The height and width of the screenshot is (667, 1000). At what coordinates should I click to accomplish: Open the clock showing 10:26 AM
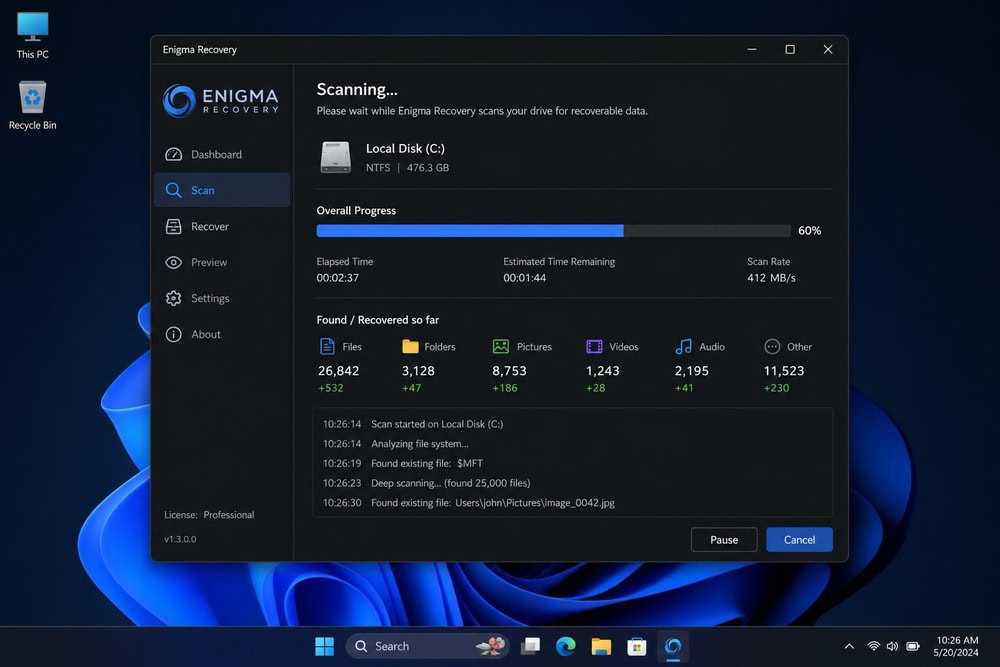tap(956, 646)
